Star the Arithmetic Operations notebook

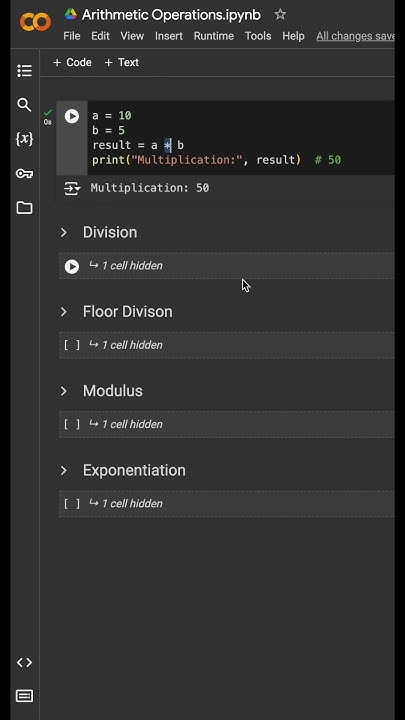coord(280,15)
